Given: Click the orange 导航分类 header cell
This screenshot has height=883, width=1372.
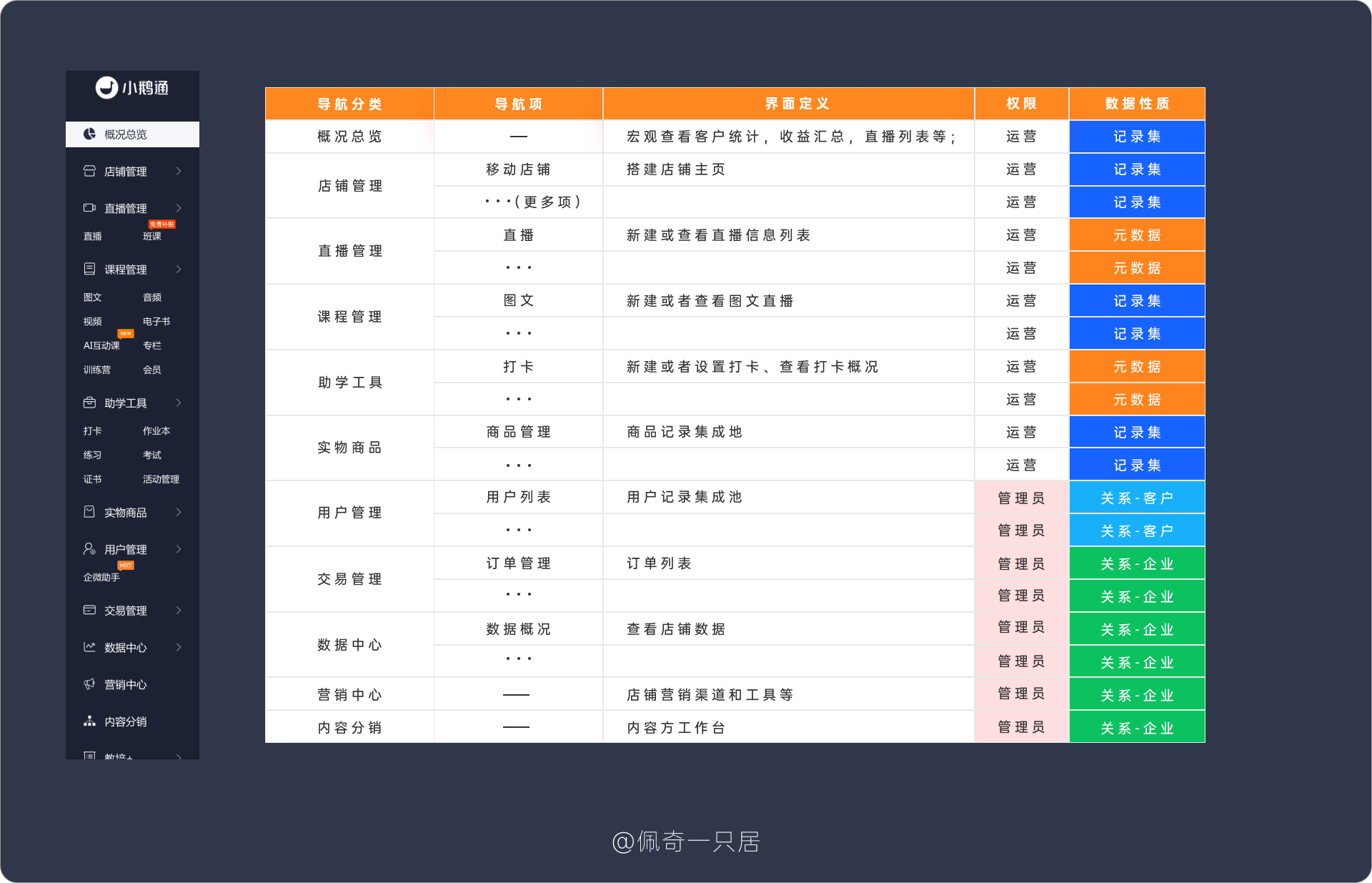Looking at the screenshot, I should [x=349, y=104].
